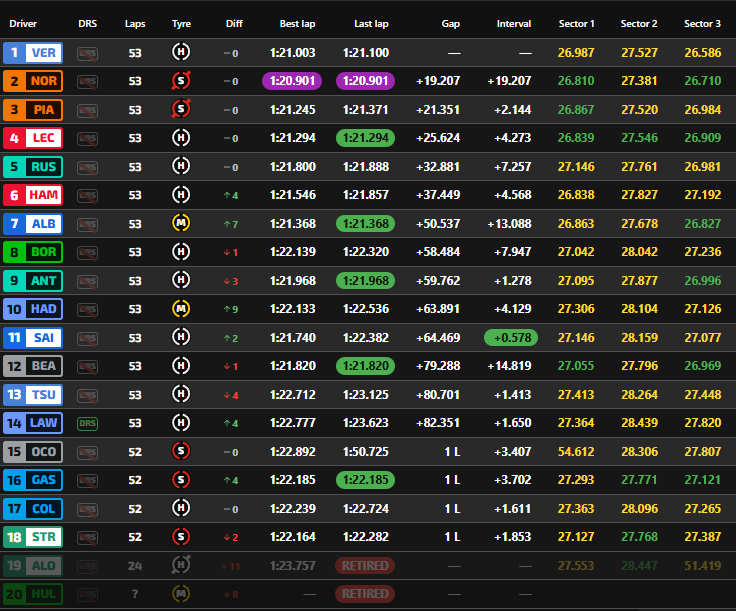Image resolution: width=736 pixels, height=611 pixels.
Task: Click the Sector 1 column header
Action: coord(576,23)
